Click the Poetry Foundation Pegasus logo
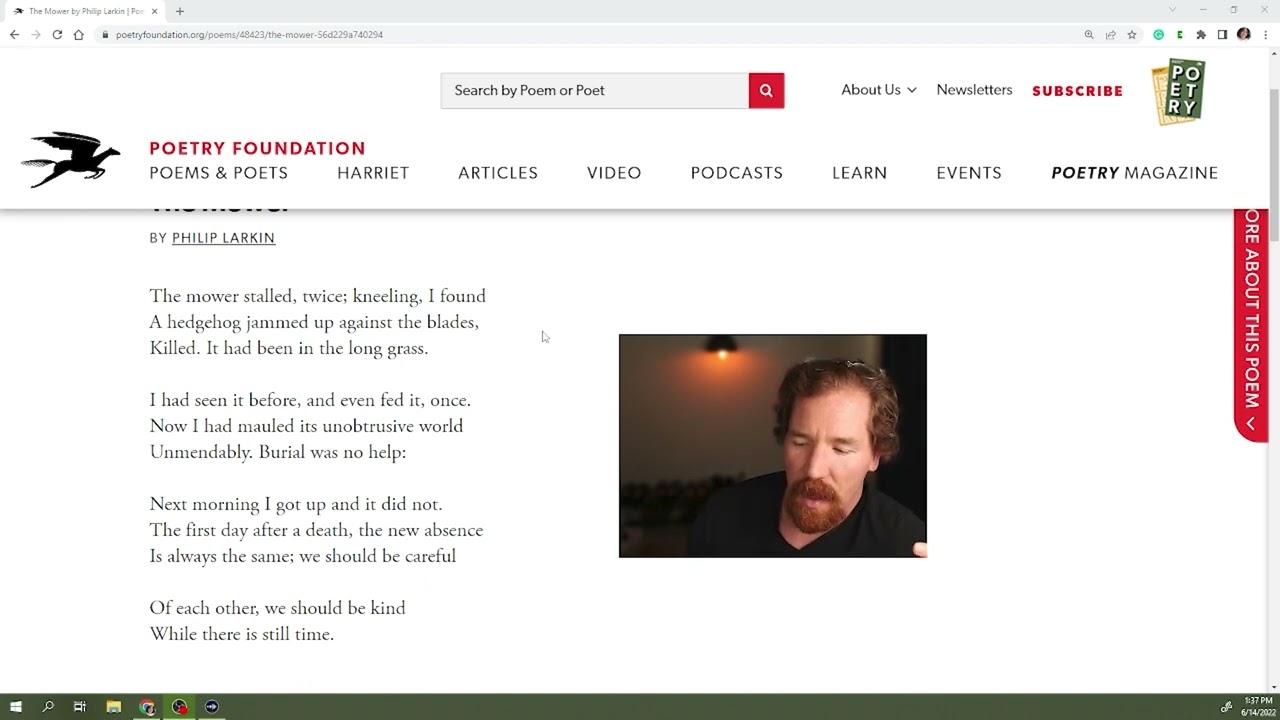Screen dimensions: 1280x720 [x=71, y=160]
